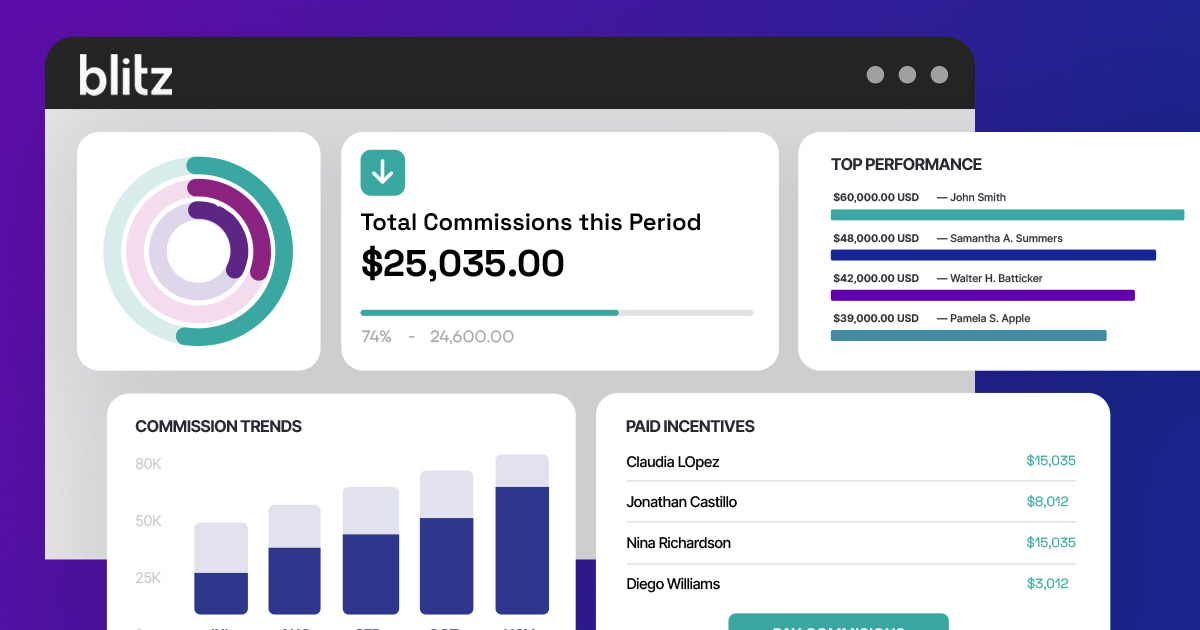Click "Total Commissions this Period" heading
The image size is (1200, 630).
point(531,222)
